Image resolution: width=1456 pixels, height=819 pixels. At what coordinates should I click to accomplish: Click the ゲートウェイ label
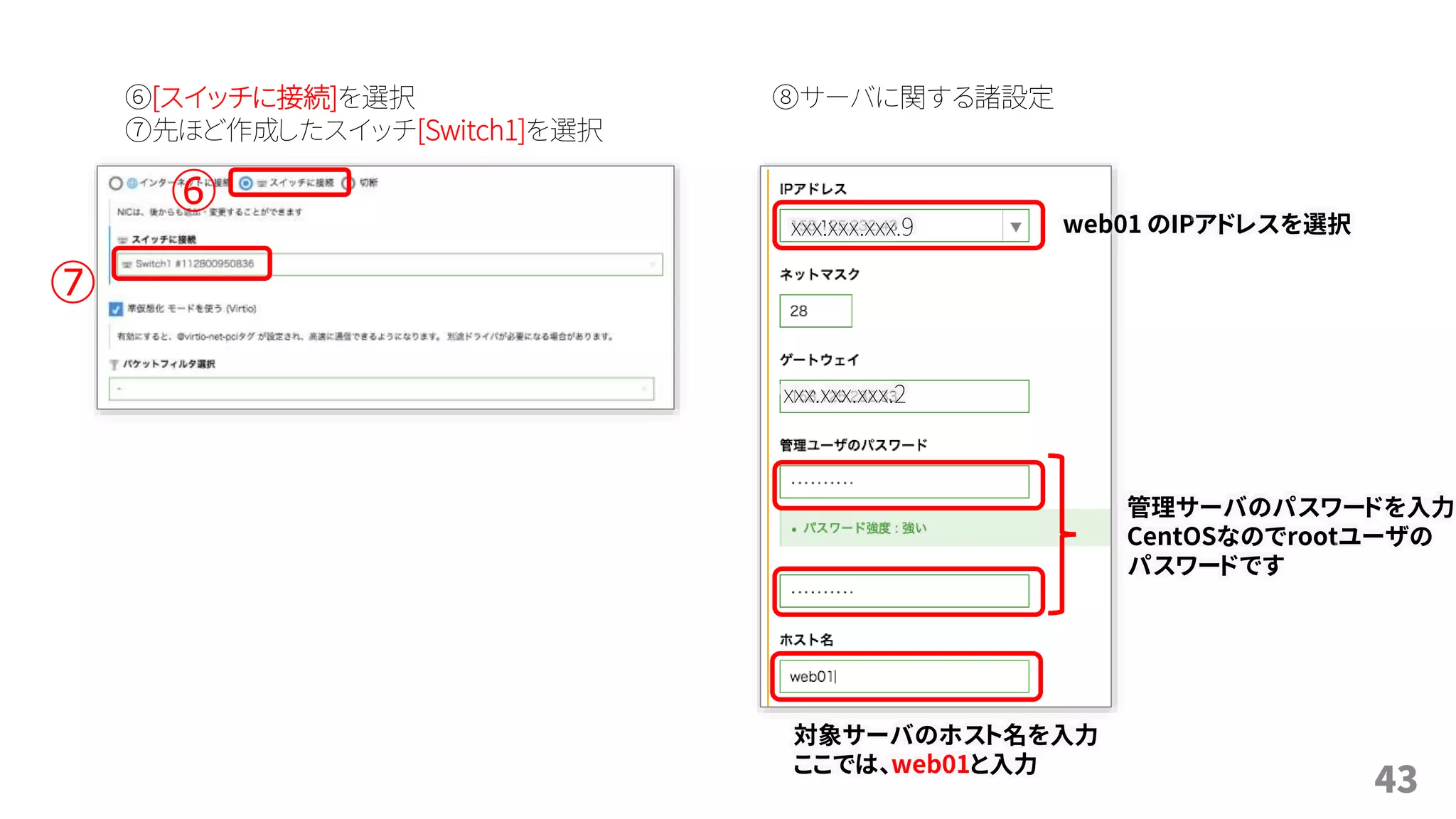(x=820, y=360)
